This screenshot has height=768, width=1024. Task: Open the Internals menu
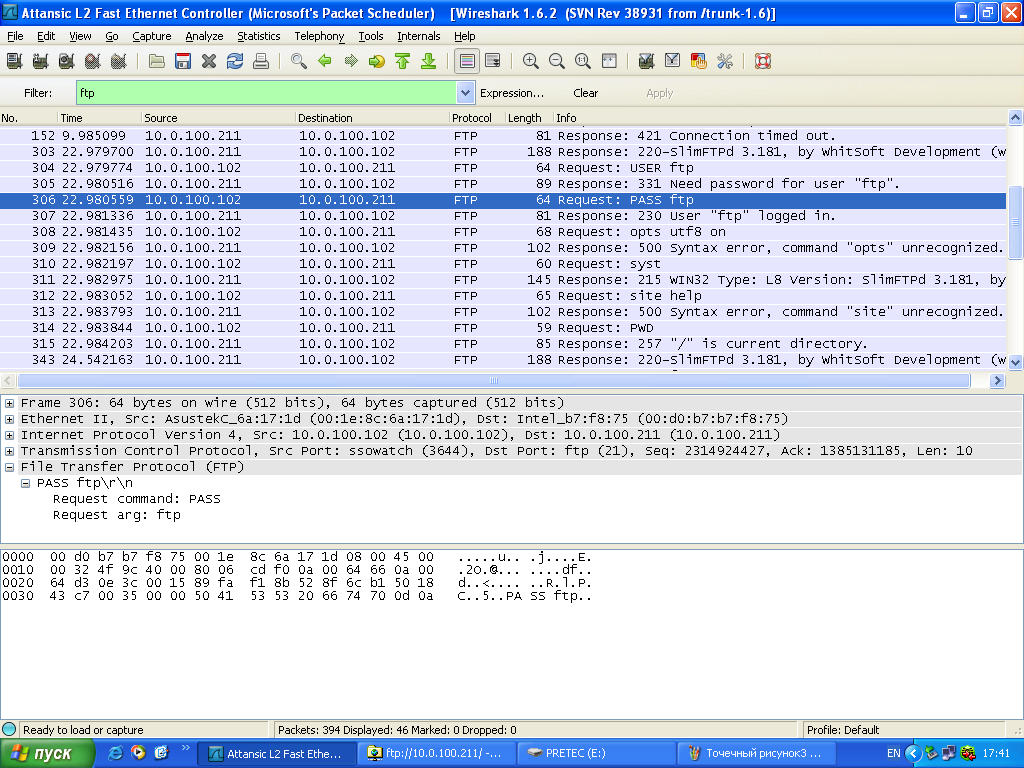(419, 36)
